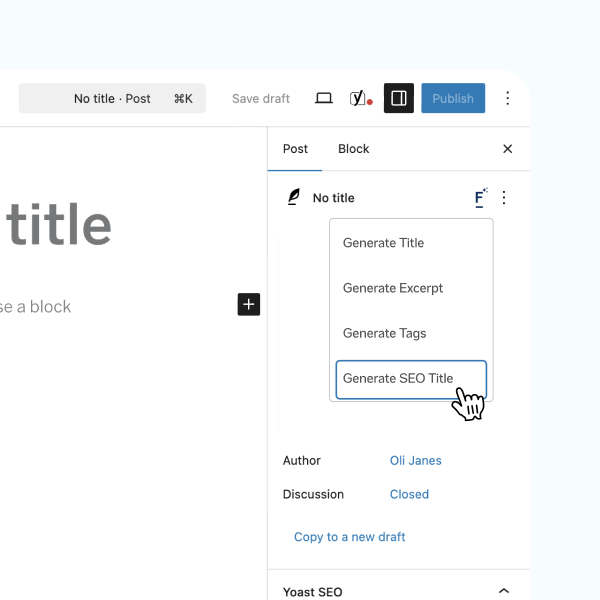Image resolution: width=600 pixels, height=600 pixels.
Task: Click the AI generate F icon
Action: pyautogui.click(x=480, y=198)
